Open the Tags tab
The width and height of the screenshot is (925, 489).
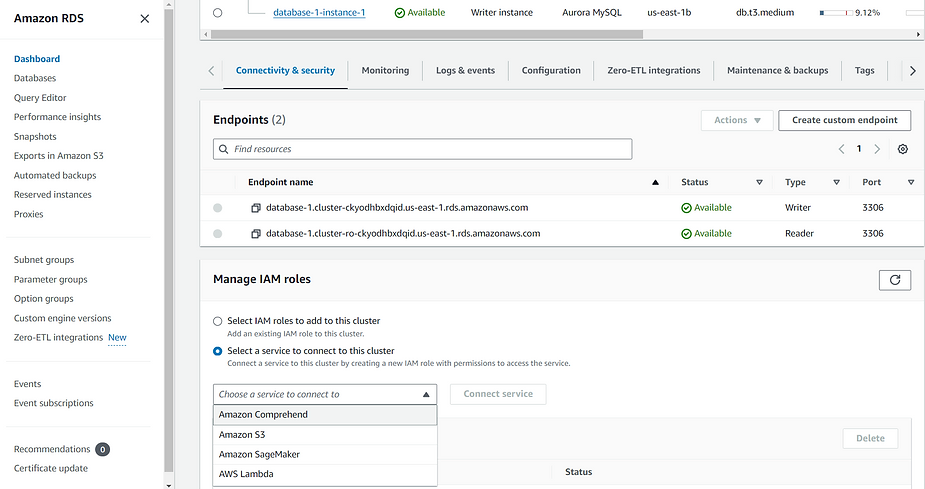point(864,70)
